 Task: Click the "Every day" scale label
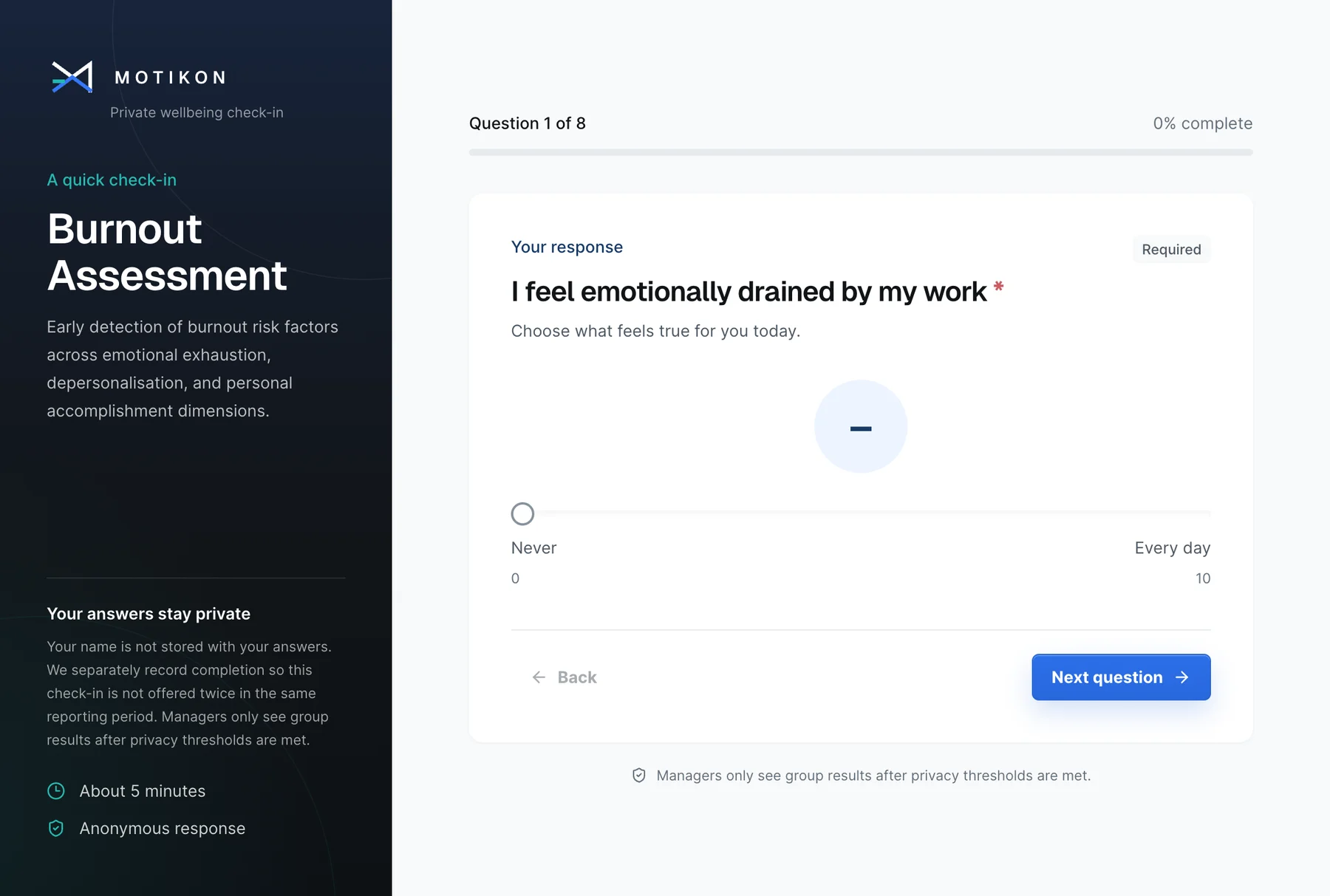pos(1172,548)
